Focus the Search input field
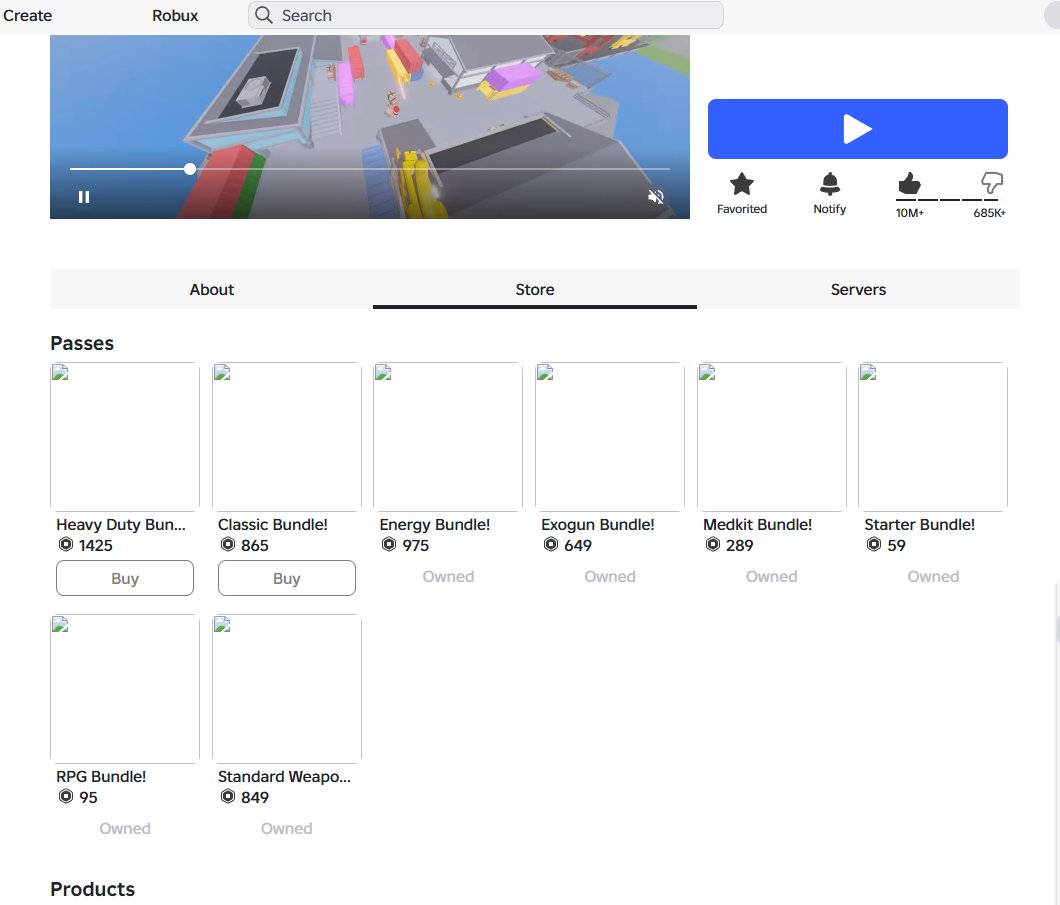Viewport: 1060px width, 905px height. pos(485,15)
